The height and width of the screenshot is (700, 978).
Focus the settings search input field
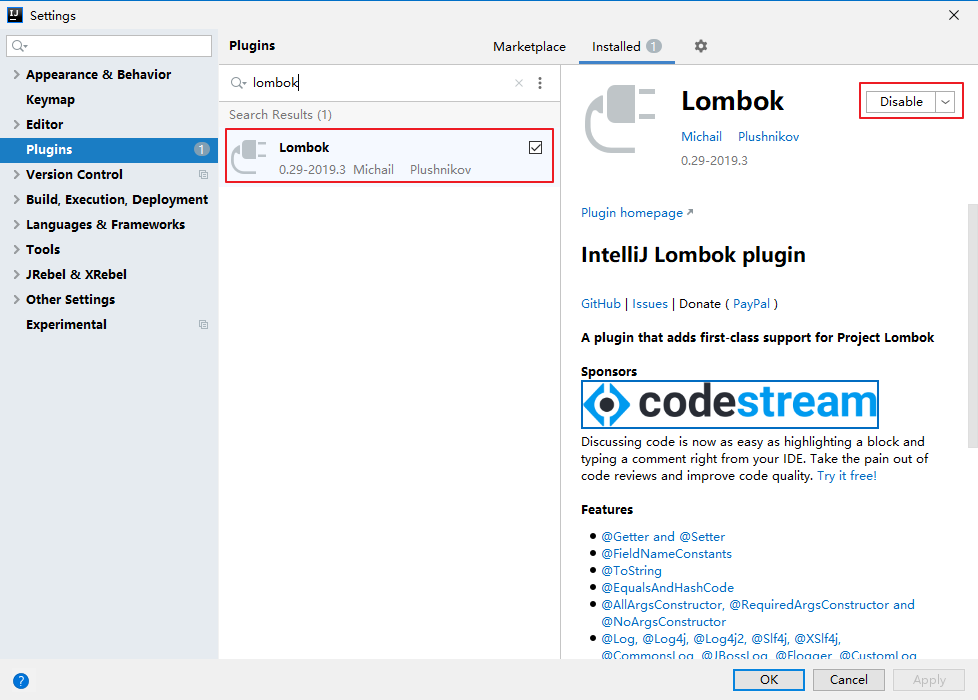pyautogui.click(x=109, y=46)
